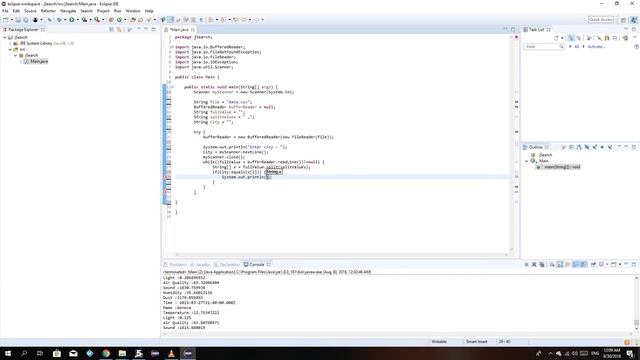Click the Activate link in Task List
This screenshot has width=640, height=360.
(x=596, y=47)
